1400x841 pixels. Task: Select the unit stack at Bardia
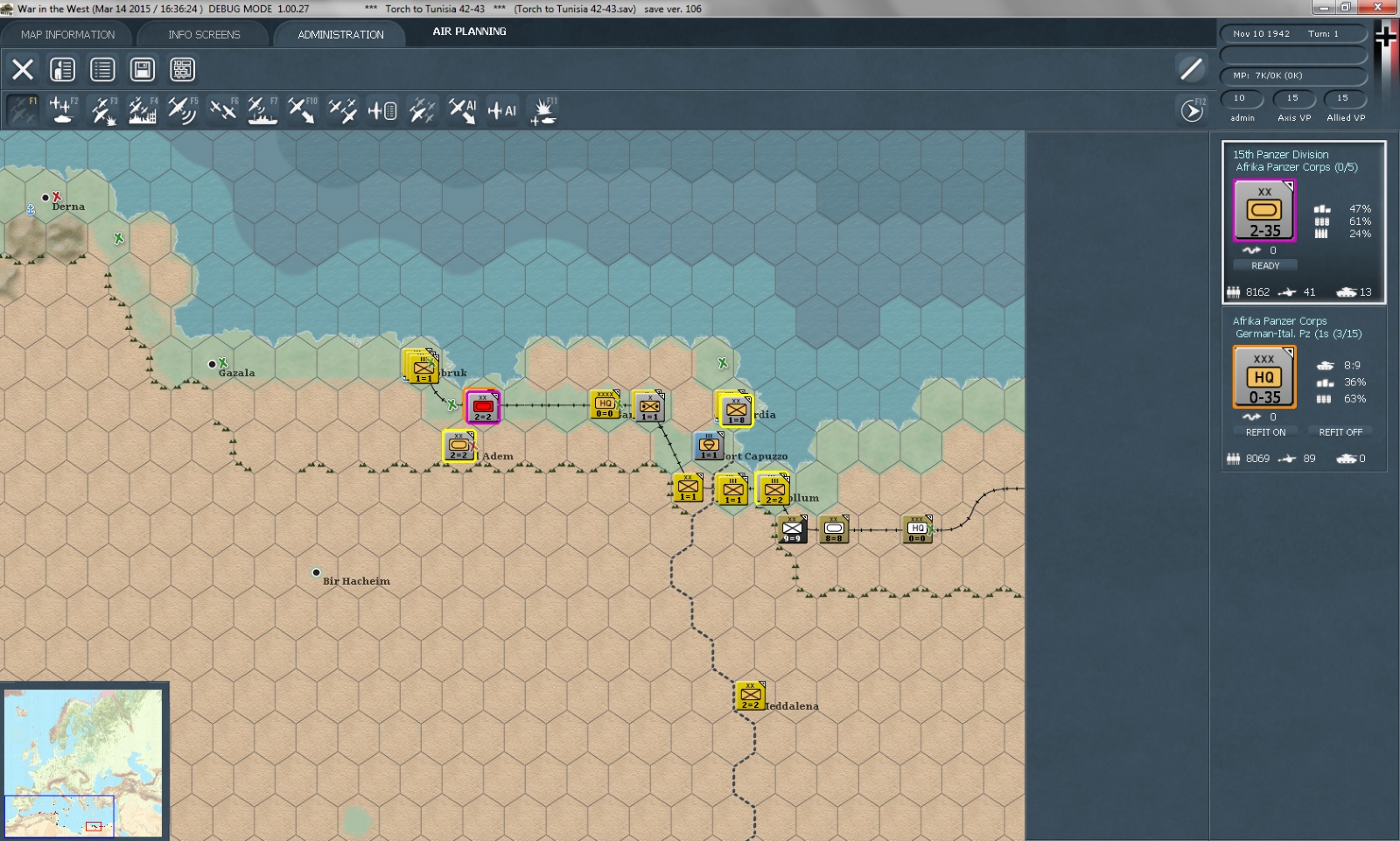(734, 409)
